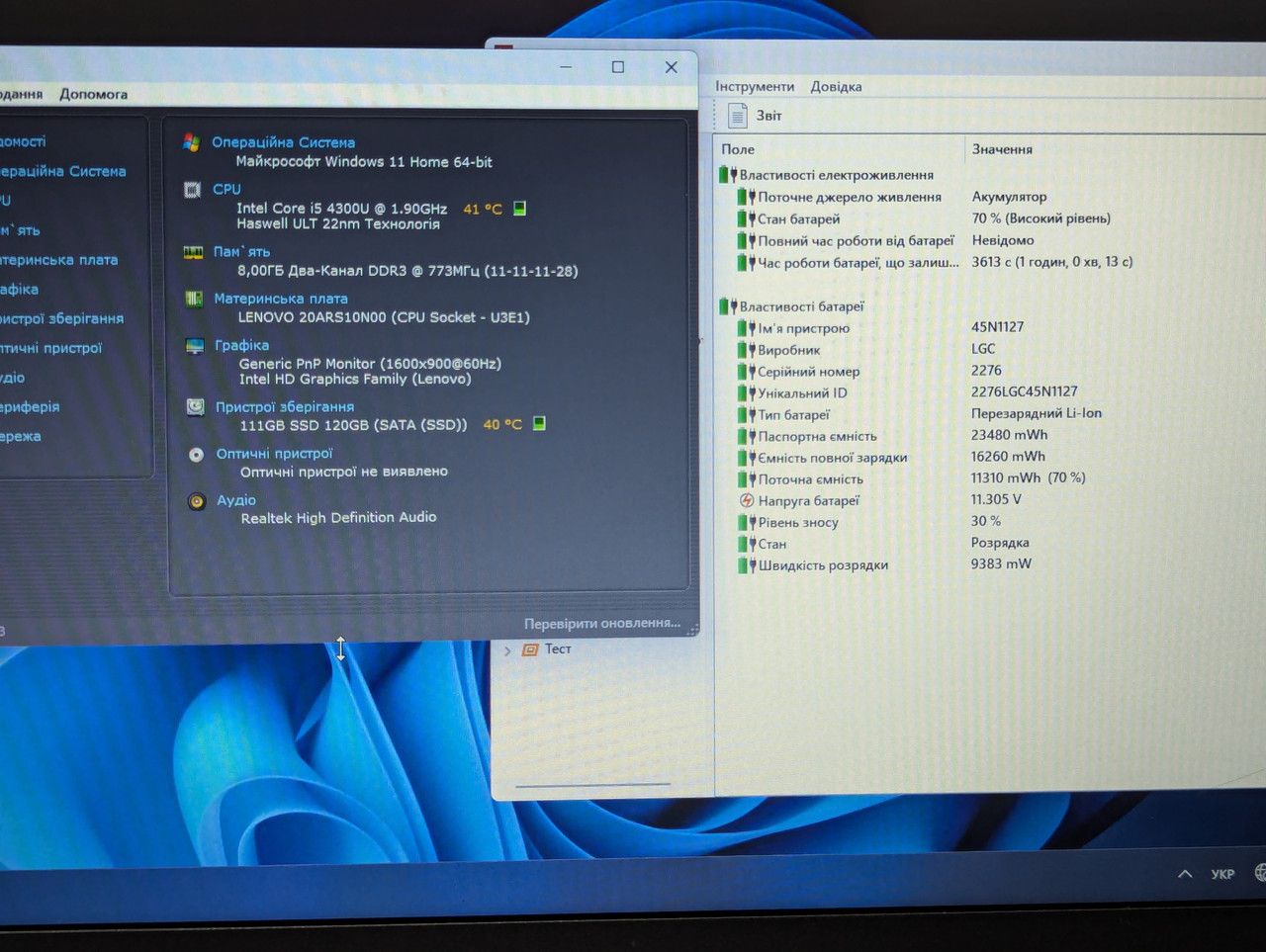
Task: Select the Ємність повної зарядки field label
Action: tap(833, 458)
